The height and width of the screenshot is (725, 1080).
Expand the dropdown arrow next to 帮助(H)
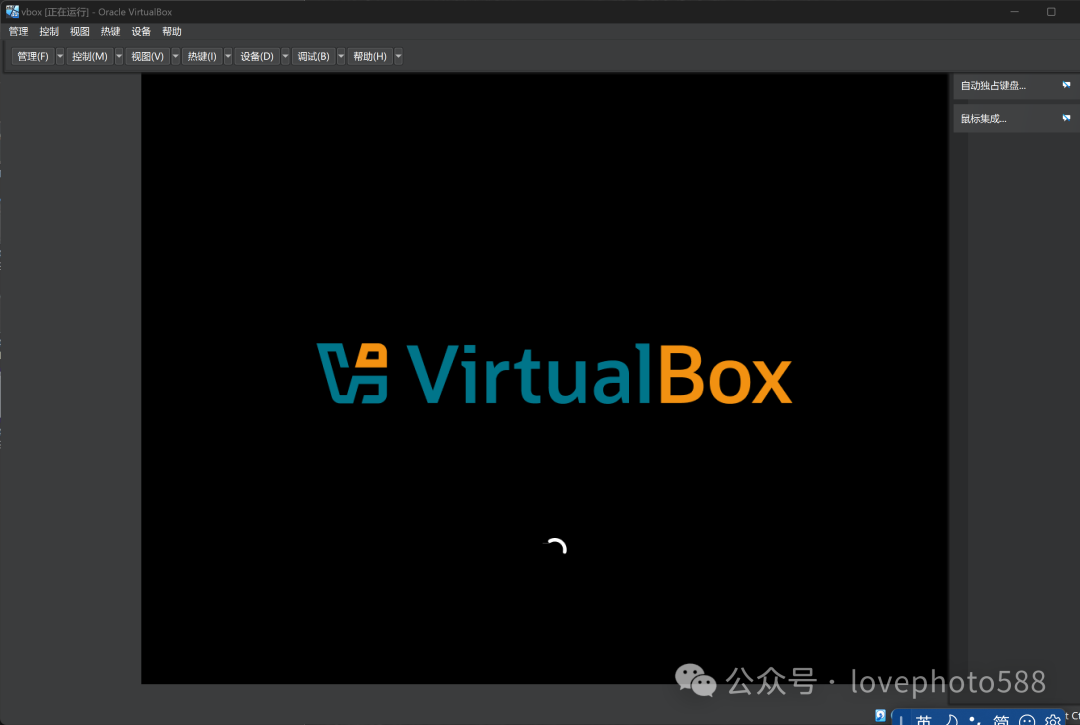[398, 56]
